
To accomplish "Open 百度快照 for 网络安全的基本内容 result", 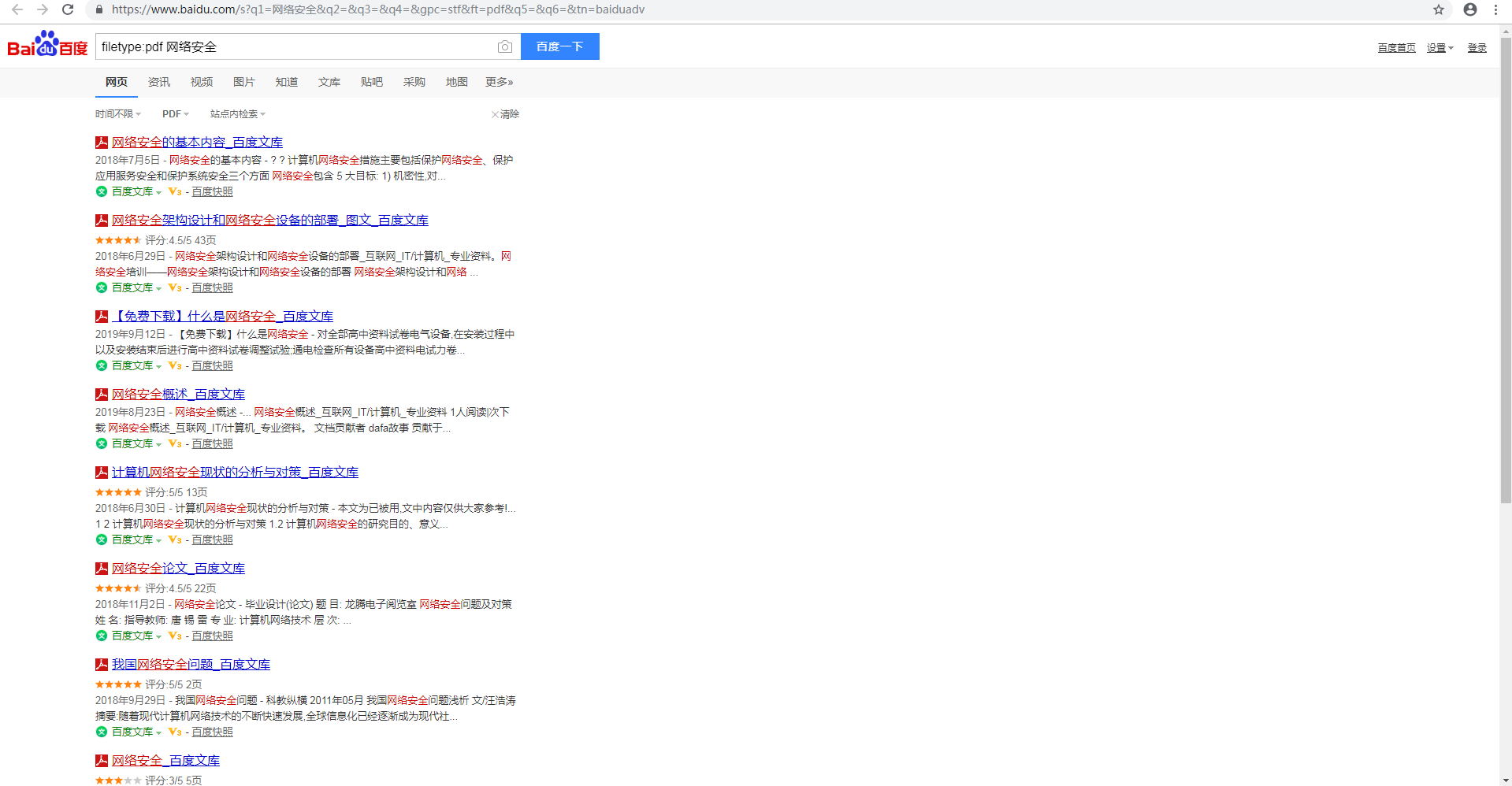I will [x=213, y=191].
